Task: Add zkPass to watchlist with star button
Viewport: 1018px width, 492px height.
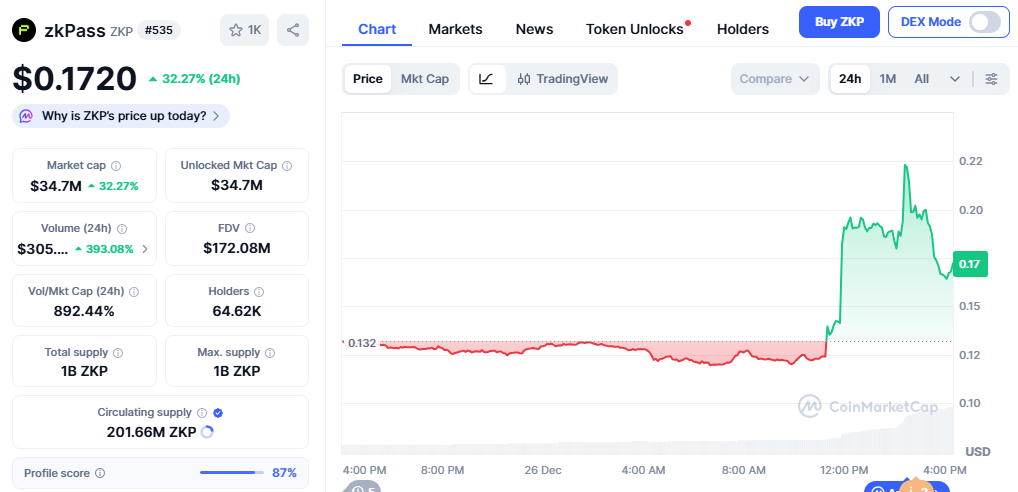Action: pos(244,30)
